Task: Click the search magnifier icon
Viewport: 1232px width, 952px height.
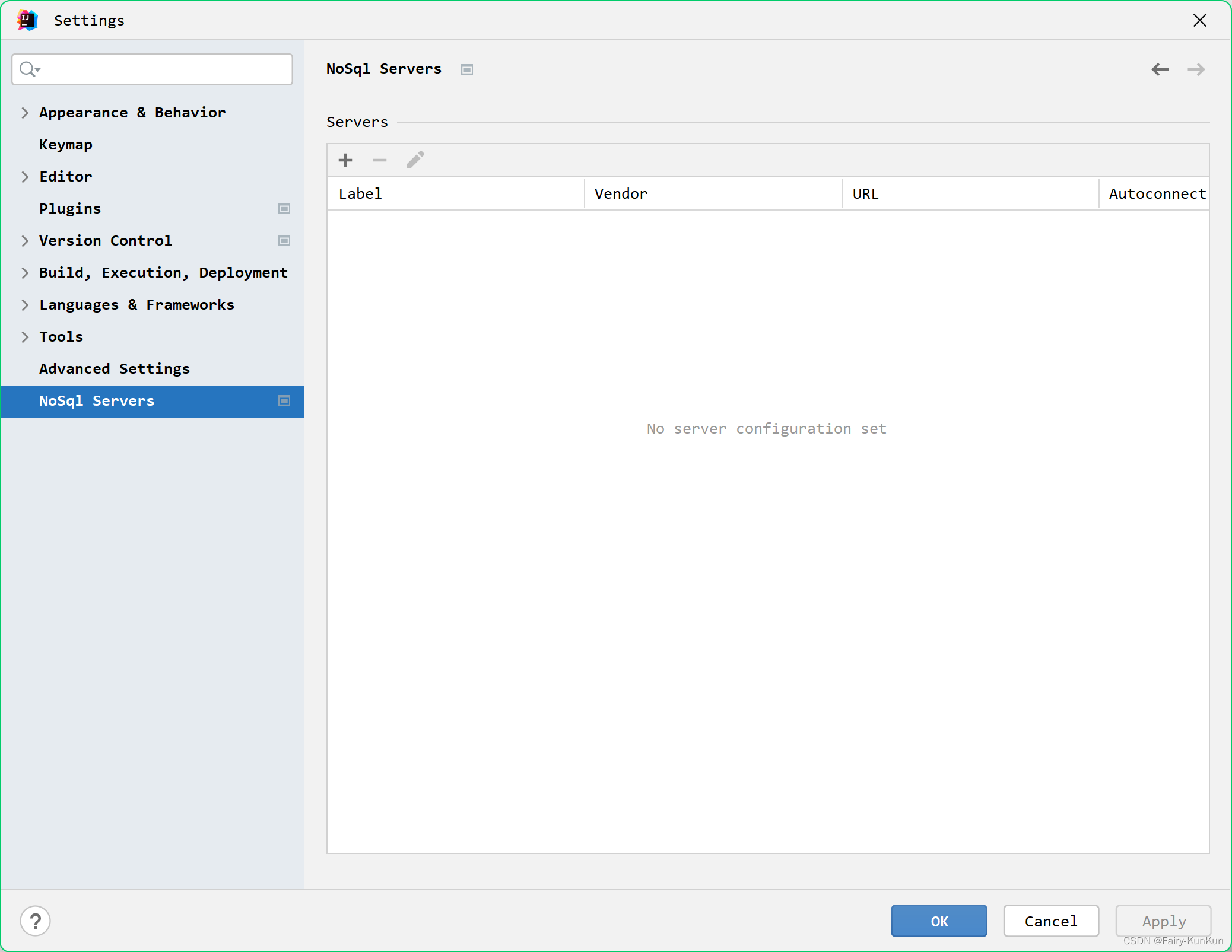Action: [27, 69]
